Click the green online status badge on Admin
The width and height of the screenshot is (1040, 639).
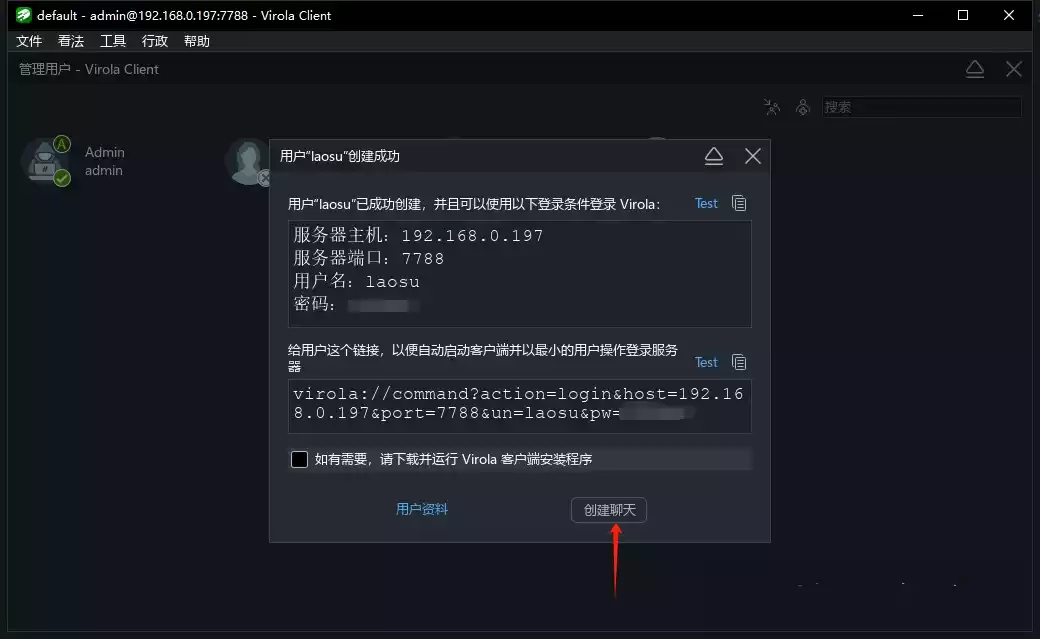(61, 178)
